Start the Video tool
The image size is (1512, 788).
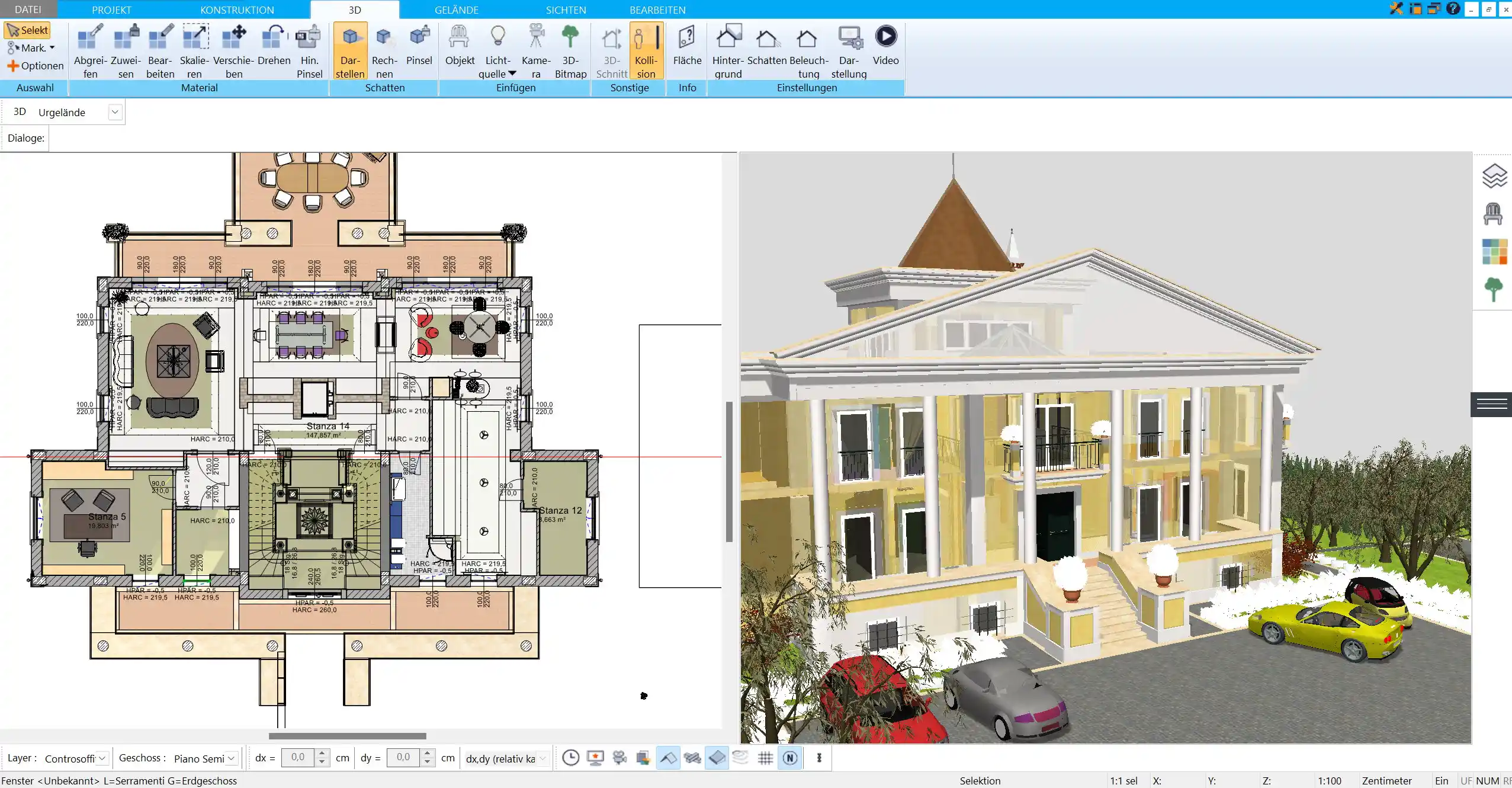[885, 45]
